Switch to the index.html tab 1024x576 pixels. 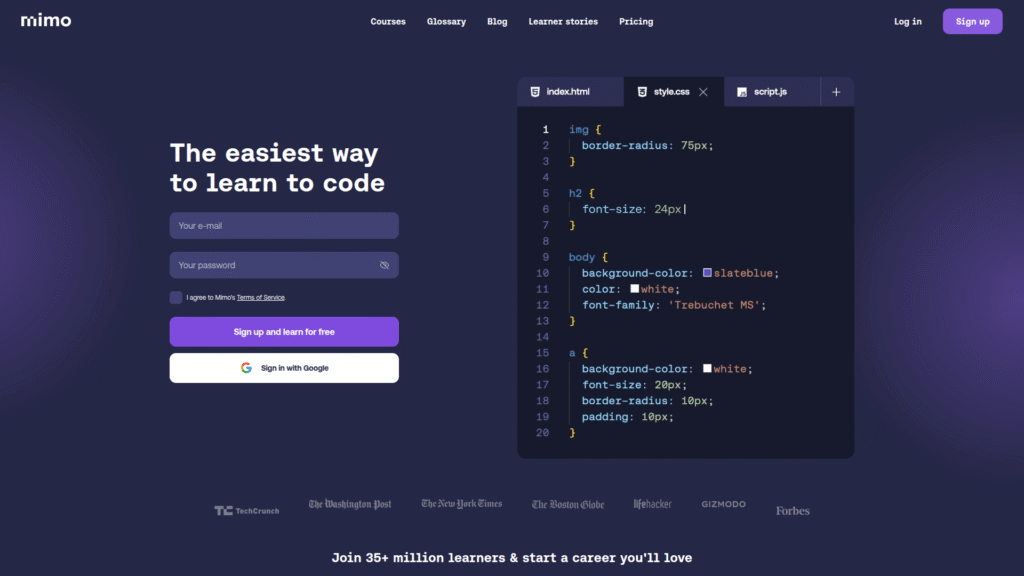point(570,91)
